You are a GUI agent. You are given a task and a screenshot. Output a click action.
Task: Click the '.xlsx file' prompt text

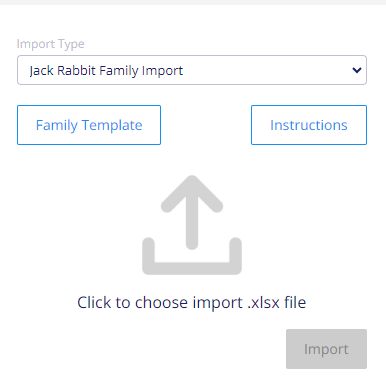pyautogui.click(x=276, y=303)
